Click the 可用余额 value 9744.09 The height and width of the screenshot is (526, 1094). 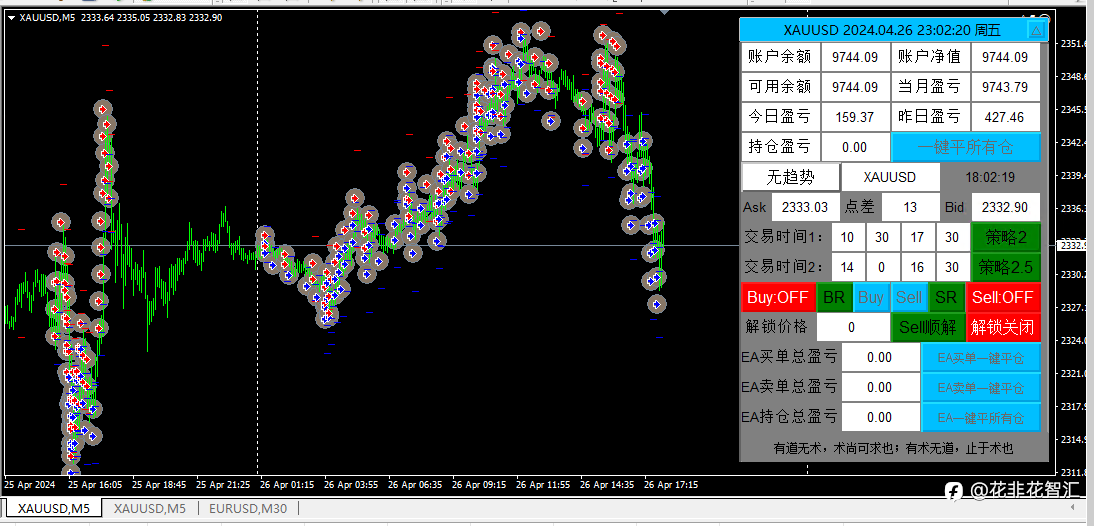tap(855, 87)
